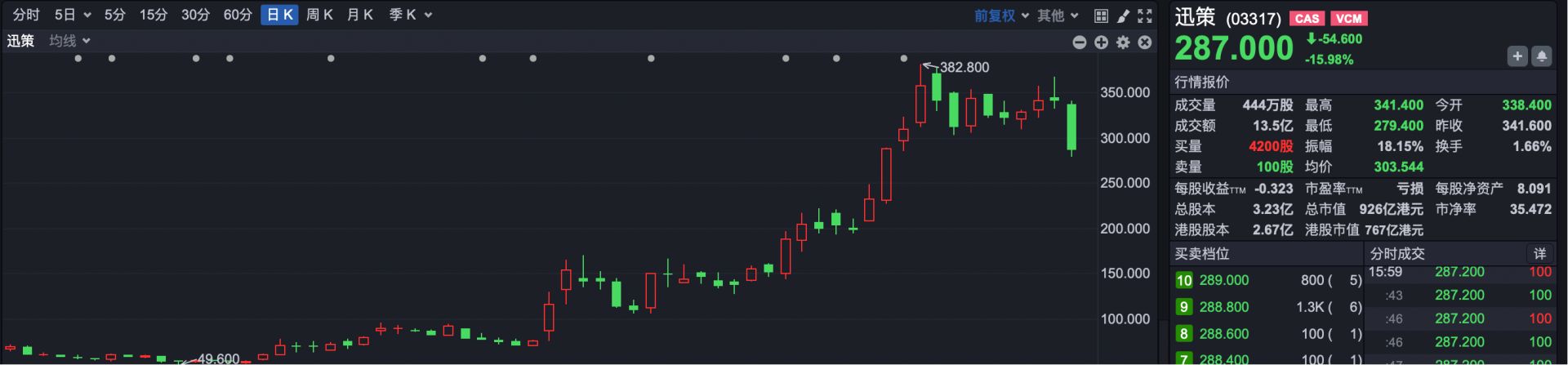Enter fullscreen chart mode
The height and width of the screenshot is (365, 1568).
click(x=1145, y=16)
